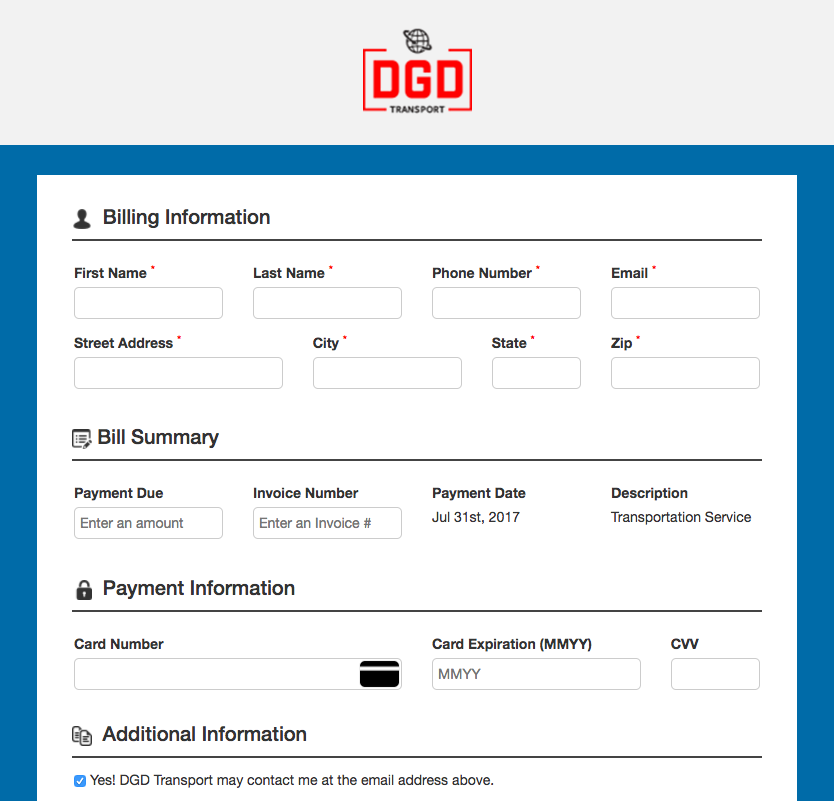
Task: Click the Payment Information padlock icon
Action: [x=83, y=590]
